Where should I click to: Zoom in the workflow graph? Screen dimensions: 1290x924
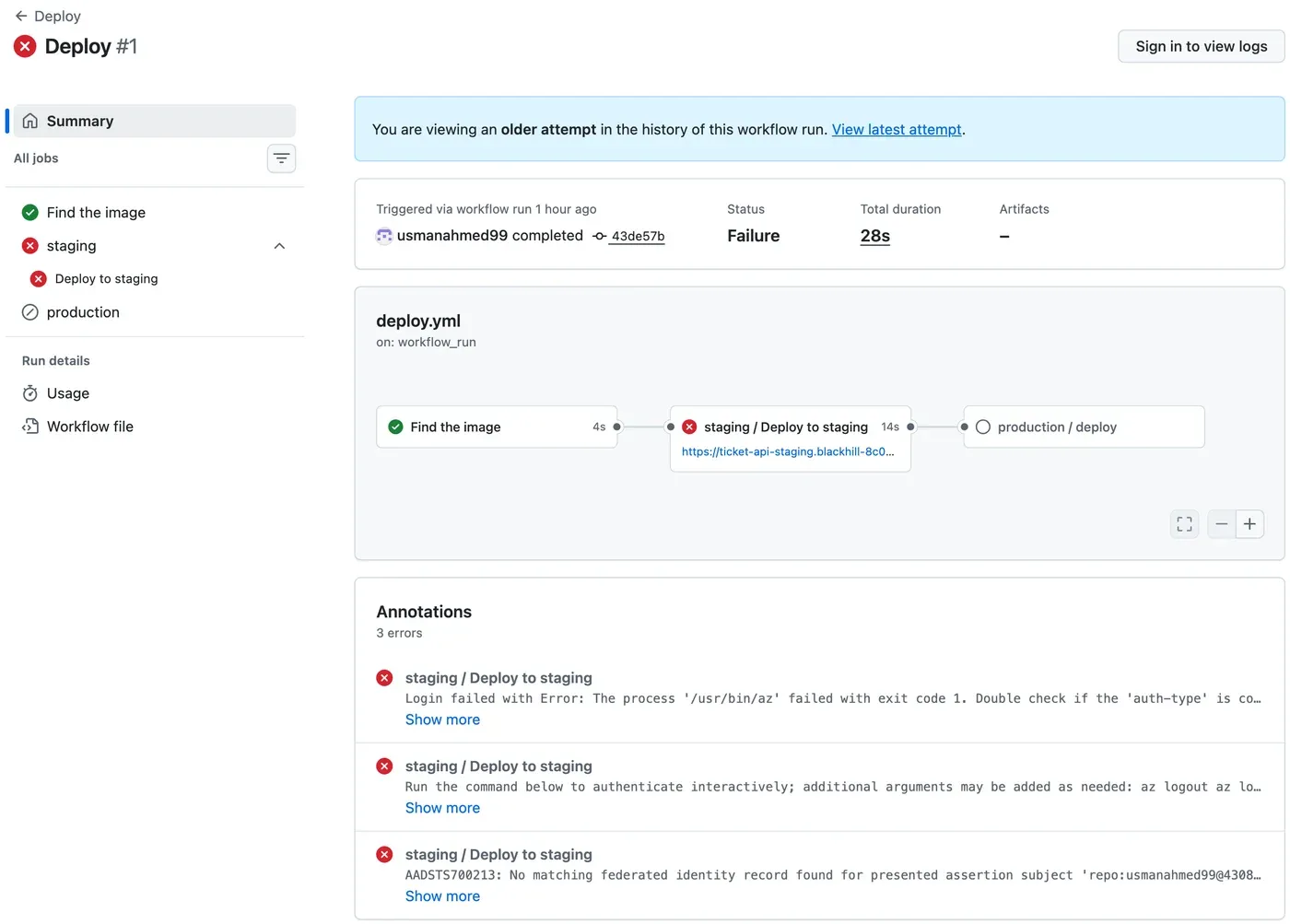coord(1249,524)
